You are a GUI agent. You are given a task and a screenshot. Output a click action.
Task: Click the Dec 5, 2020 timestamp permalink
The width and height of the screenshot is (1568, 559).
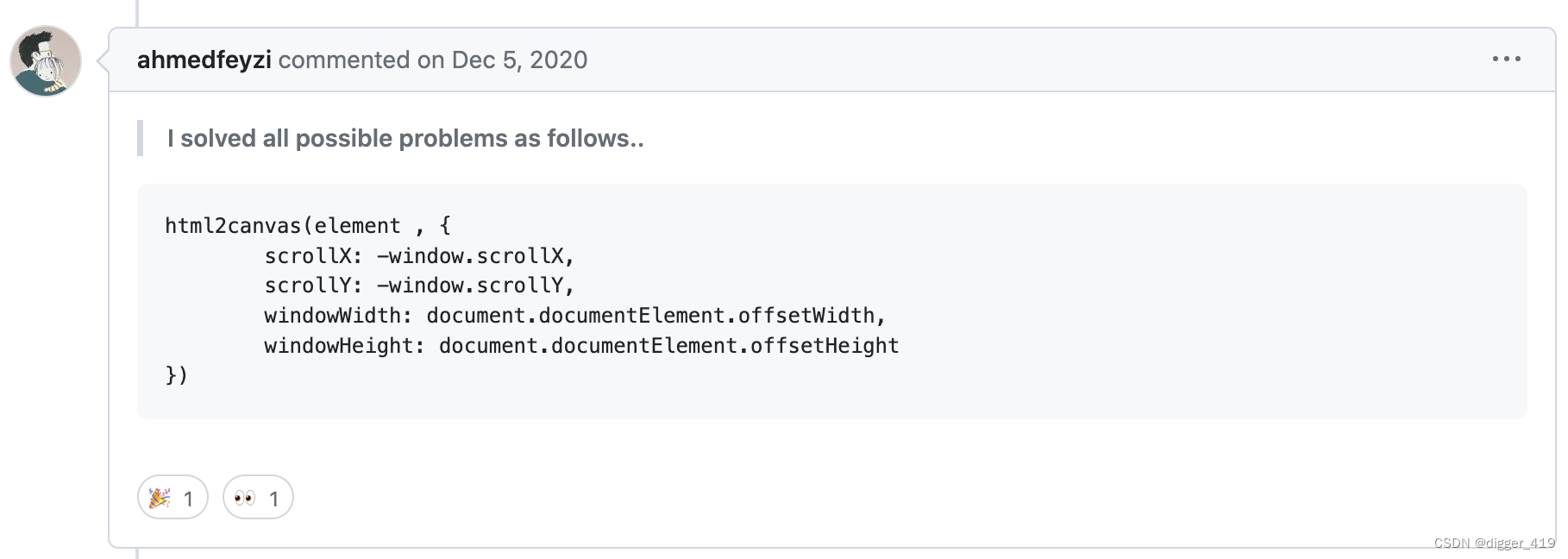(518, 60)
